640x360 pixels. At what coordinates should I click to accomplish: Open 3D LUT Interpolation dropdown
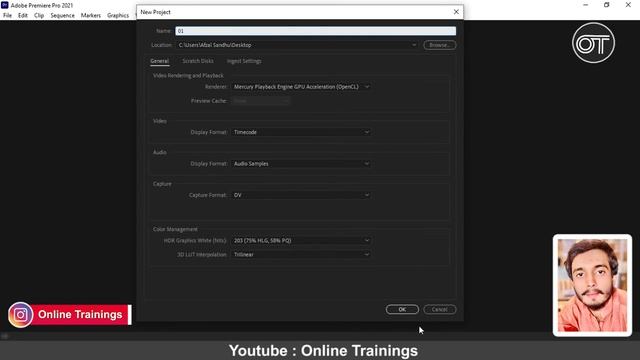coord(301,254)
